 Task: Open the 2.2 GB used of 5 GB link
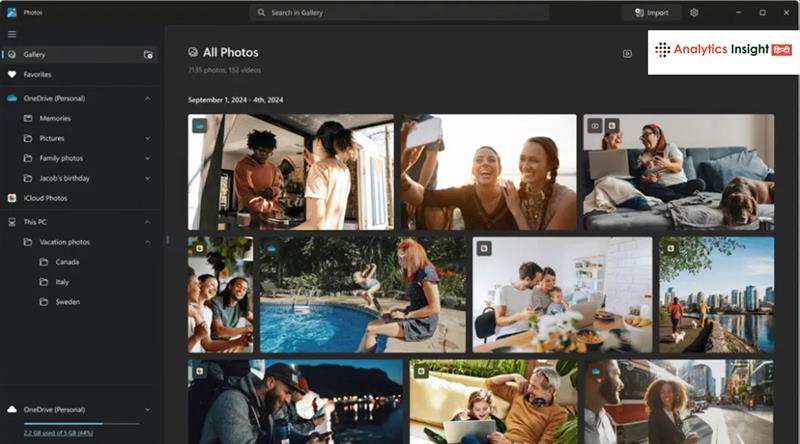[x=58, y=433]
